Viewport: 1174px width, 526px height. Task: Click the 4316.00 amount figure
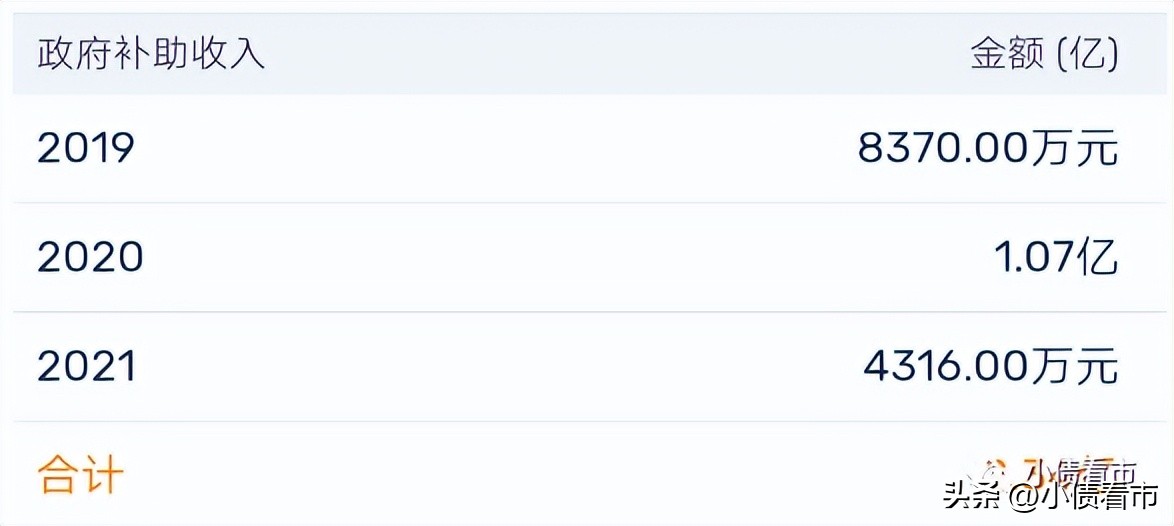946,367
